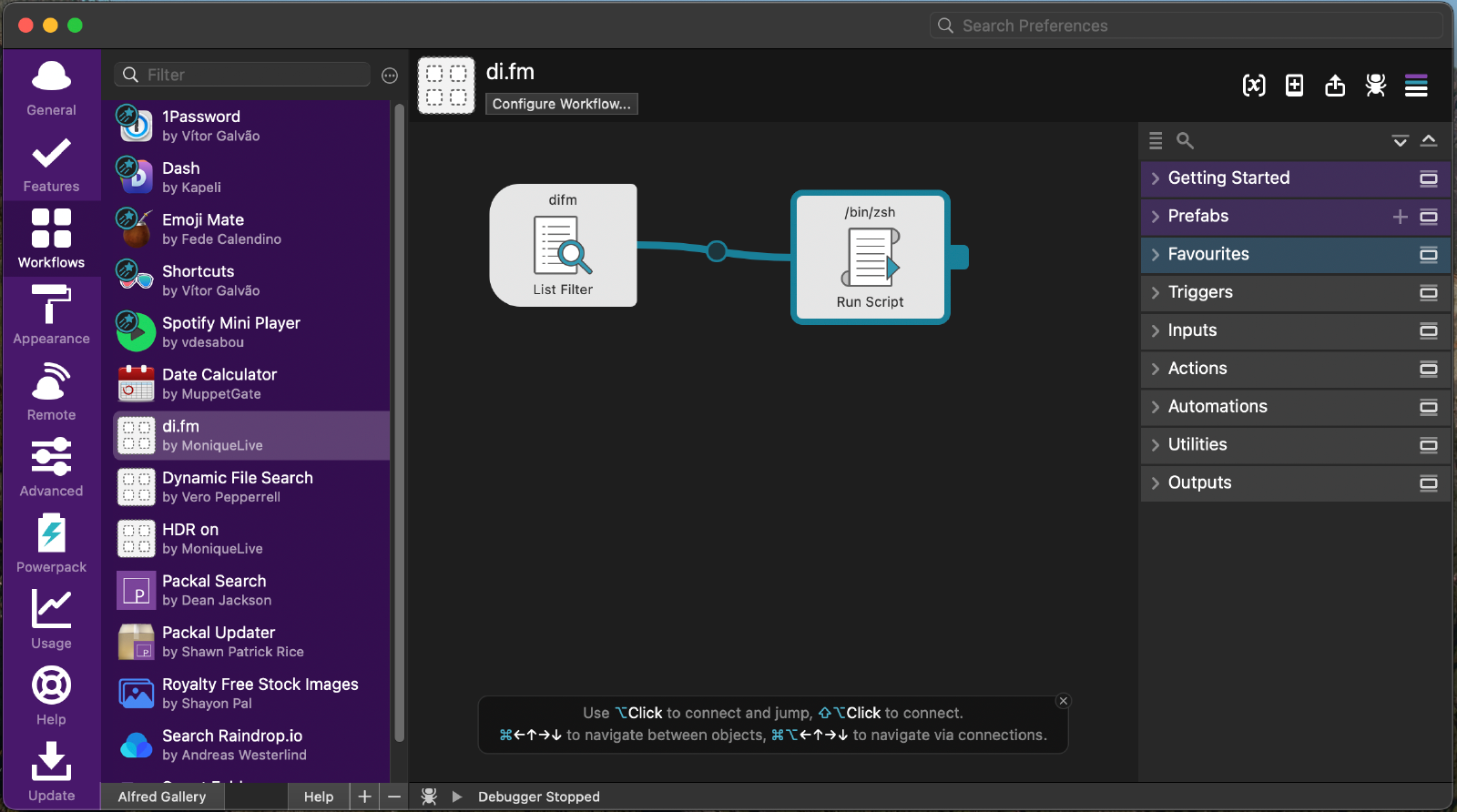Open the Advanced preferences tab
The width and height of the screenshot is (1457, 812).
51,469
